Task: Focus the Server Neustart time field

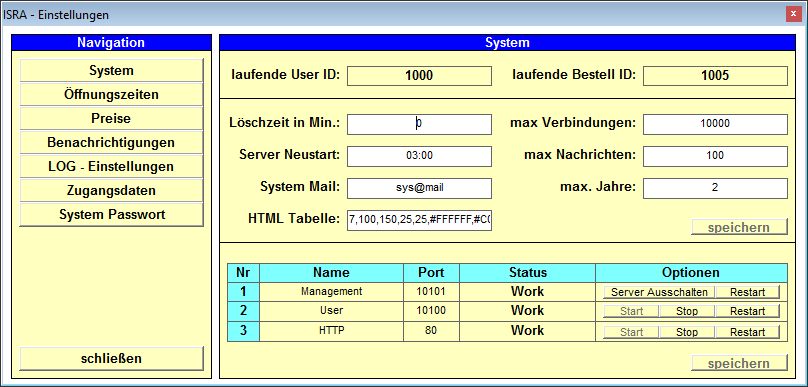Action: pyautogui.click(x=419, y=156)
